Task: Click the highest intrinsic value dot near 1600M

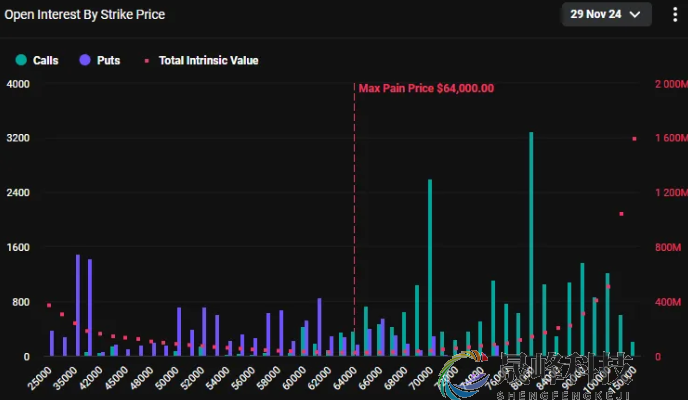Action: pyautogui.click(x=634, y=139)
